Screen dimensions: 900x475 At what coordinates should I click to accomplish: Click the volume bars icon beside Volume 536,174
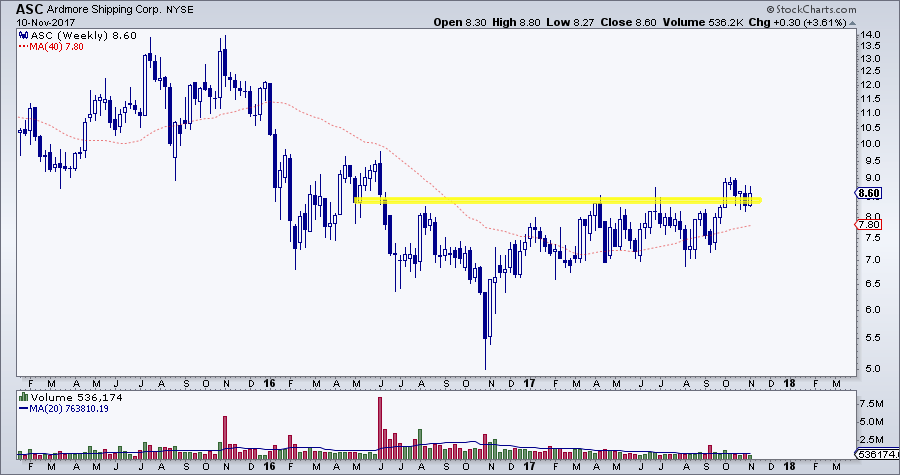[24, 398]
